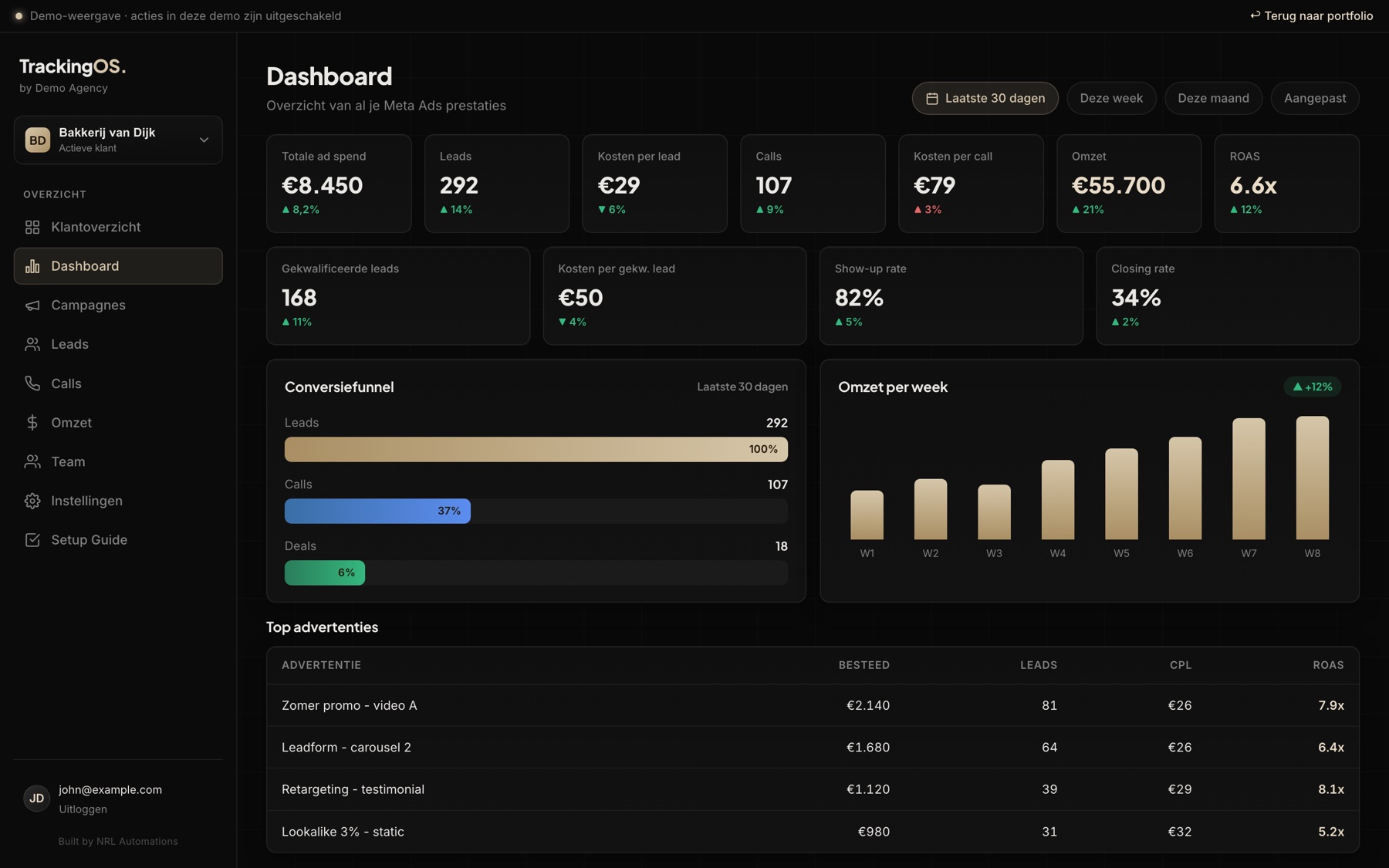Click the ROAS column header
Viewport: 1389px width, 868px height.
click(1328, 666)
